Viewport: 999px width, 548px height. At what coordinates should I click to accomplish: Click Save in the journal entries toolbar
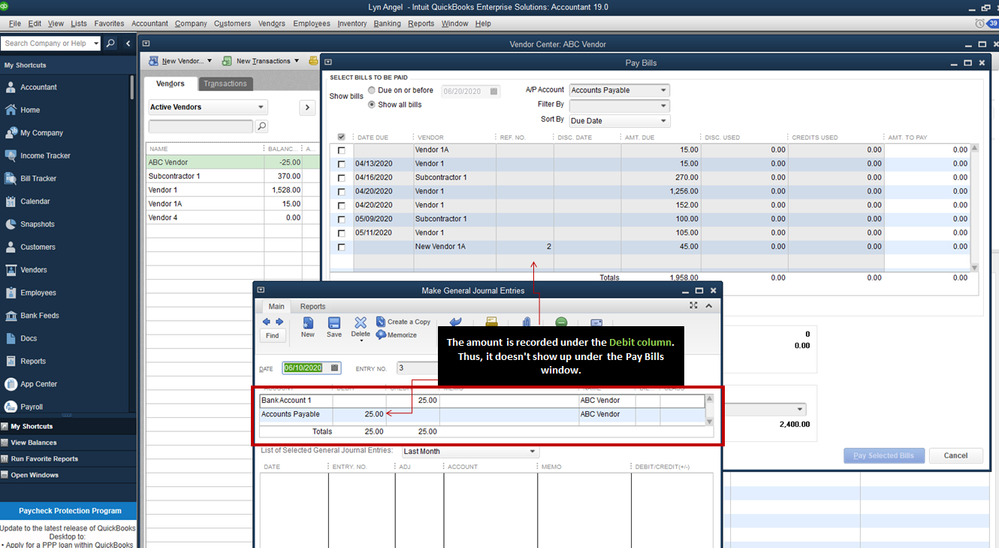334,328
